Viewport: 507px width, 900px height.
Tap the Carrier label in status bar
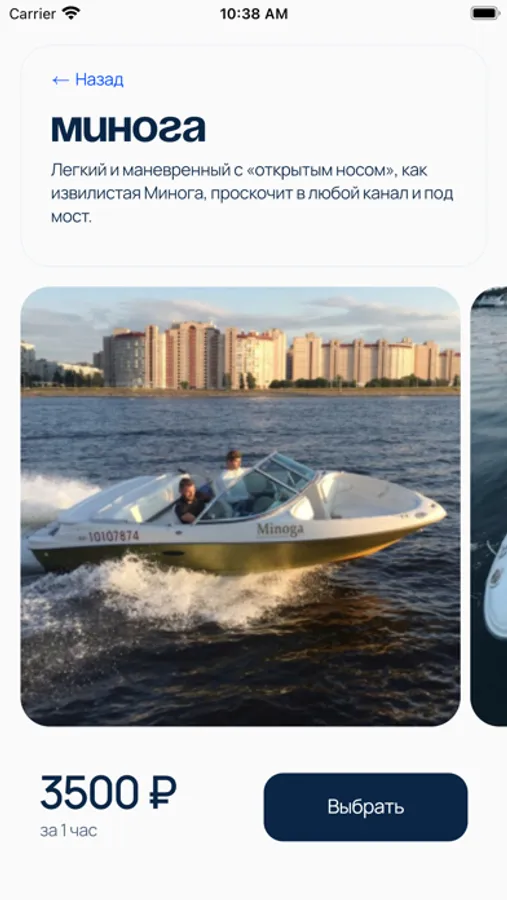(32, 14)
